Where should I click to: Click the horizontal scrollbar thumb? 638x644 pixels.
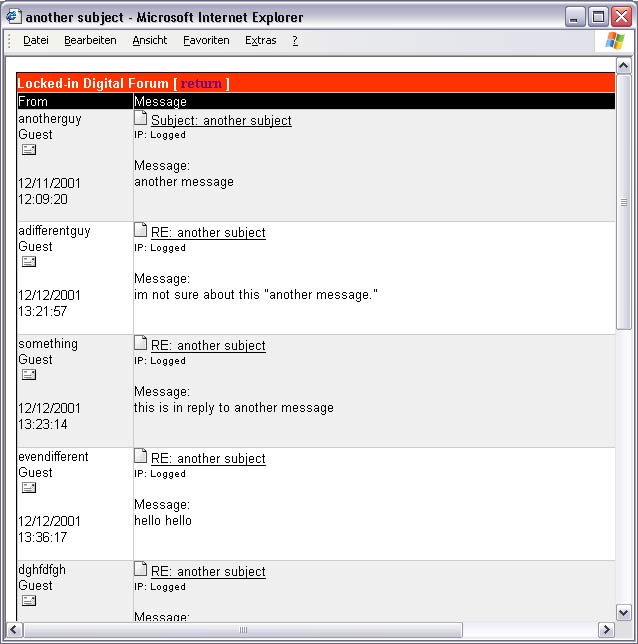[243, 630]
